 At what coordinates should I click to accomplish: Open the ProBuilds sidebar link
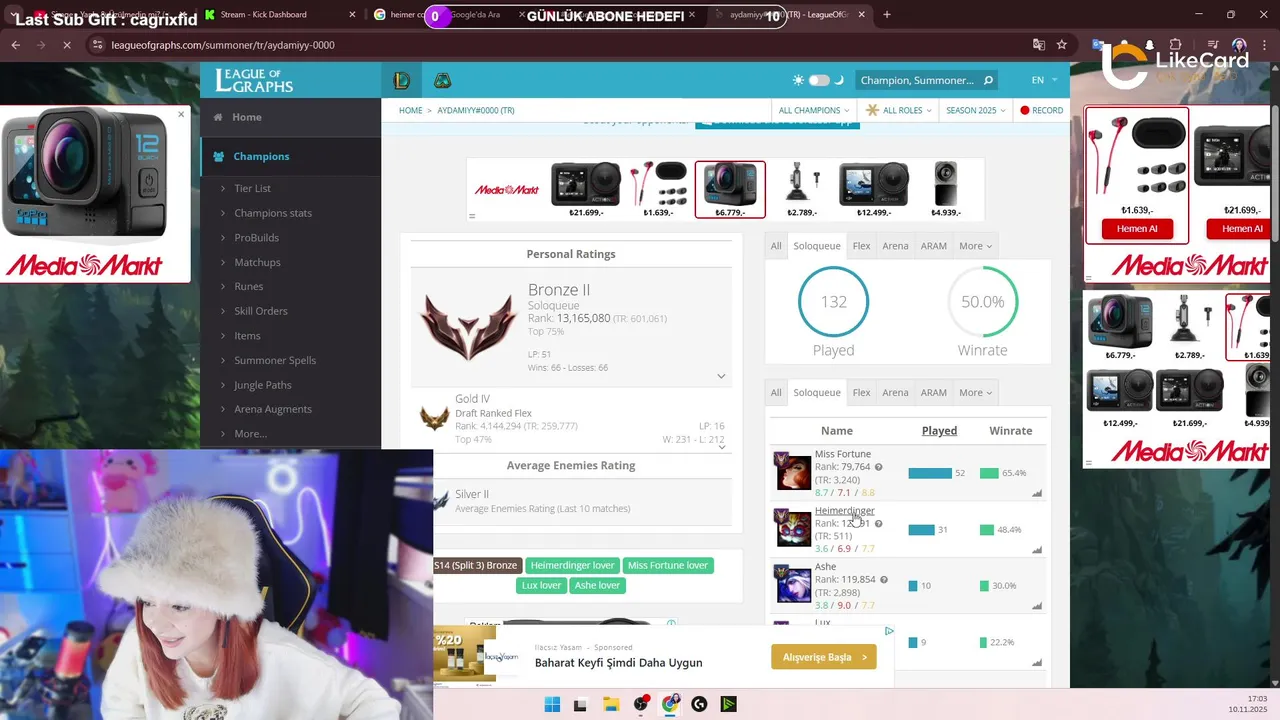(256, 238)
